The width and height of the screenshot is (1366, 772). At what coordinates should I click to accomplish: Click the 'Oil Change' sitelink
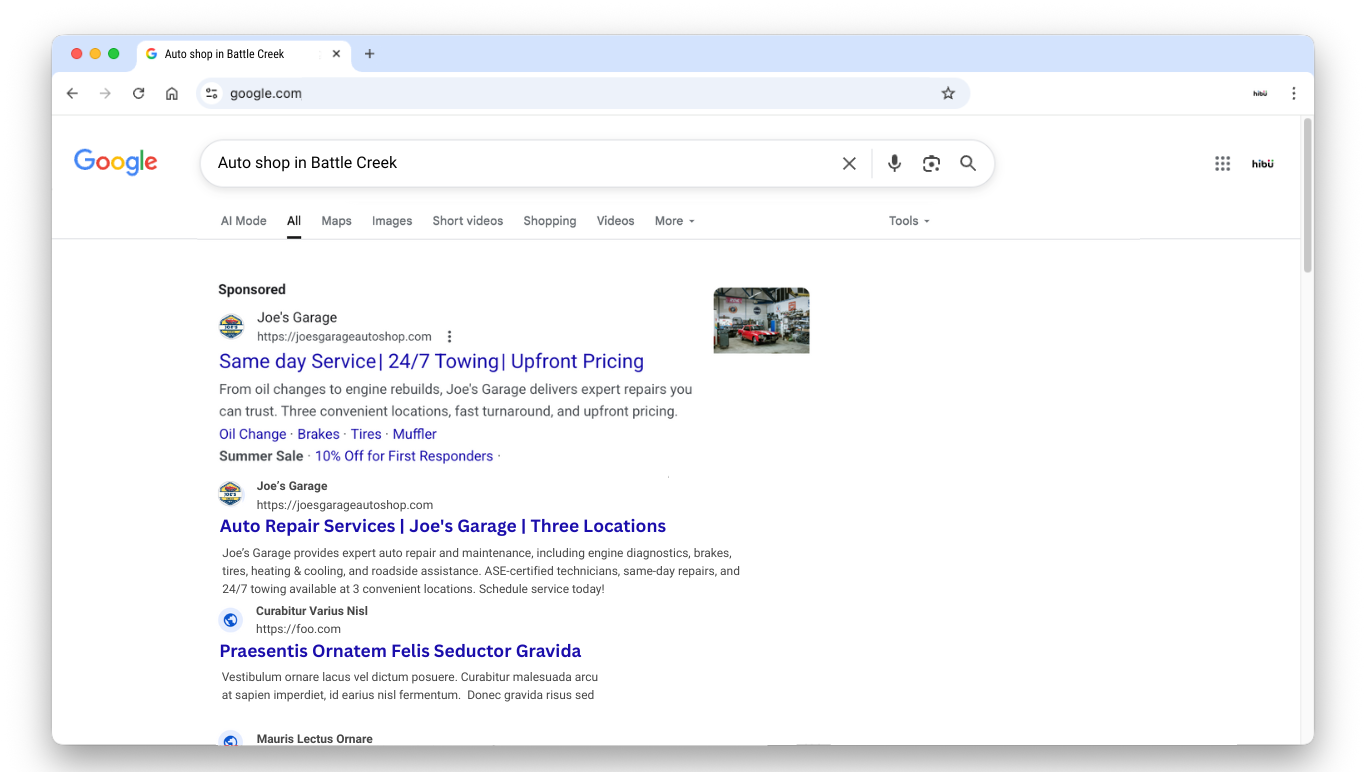click(x=252, y=434)
